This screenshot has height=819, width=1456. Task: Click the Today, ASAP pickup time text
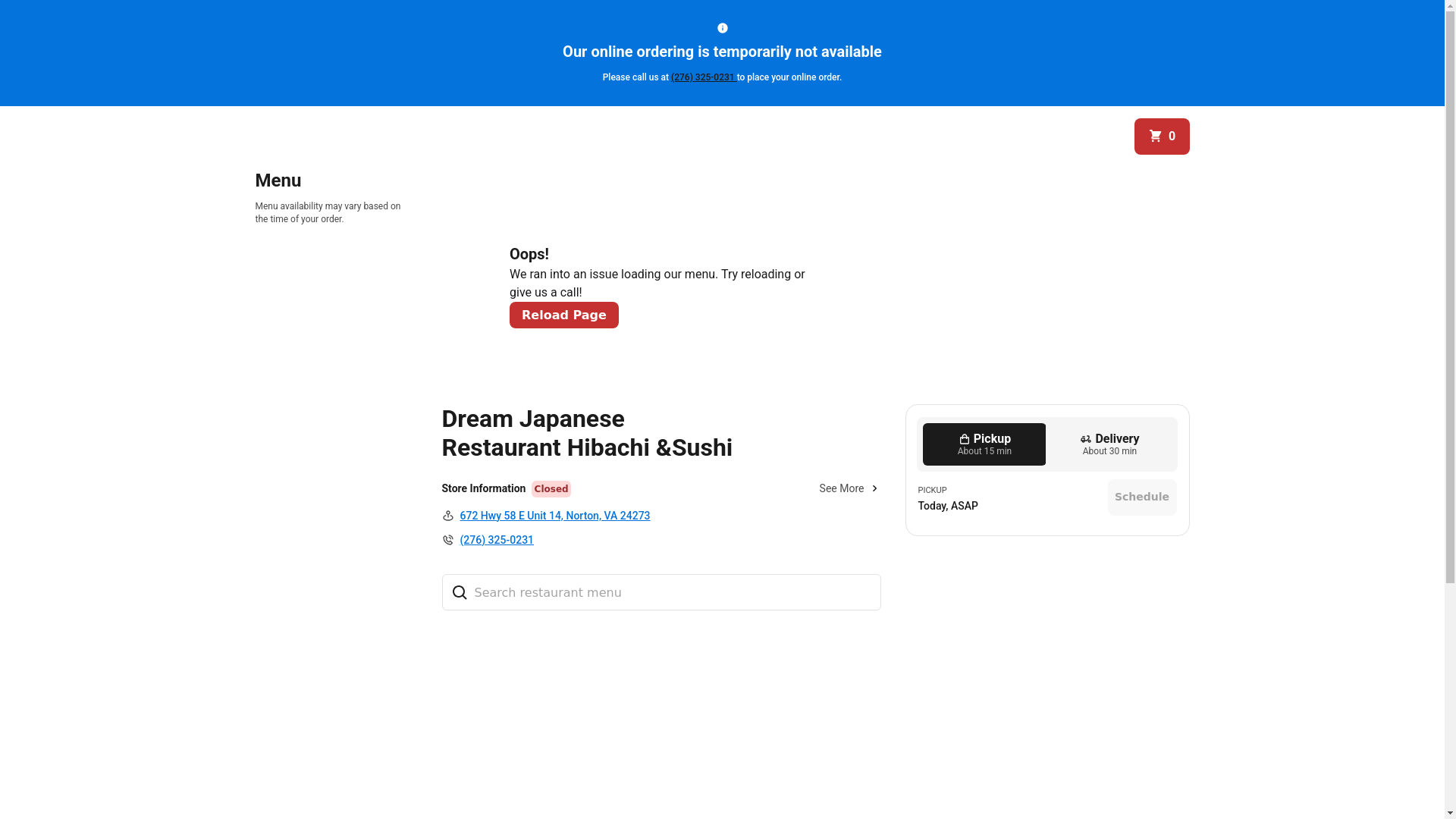pyautogui.click(x=947, y=506)
